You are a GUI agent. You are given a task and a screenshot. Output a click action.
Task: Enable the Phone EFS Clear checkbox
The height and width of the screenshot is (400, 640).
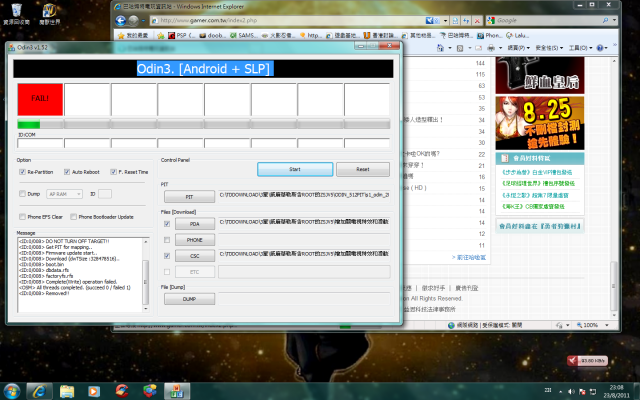22,217
